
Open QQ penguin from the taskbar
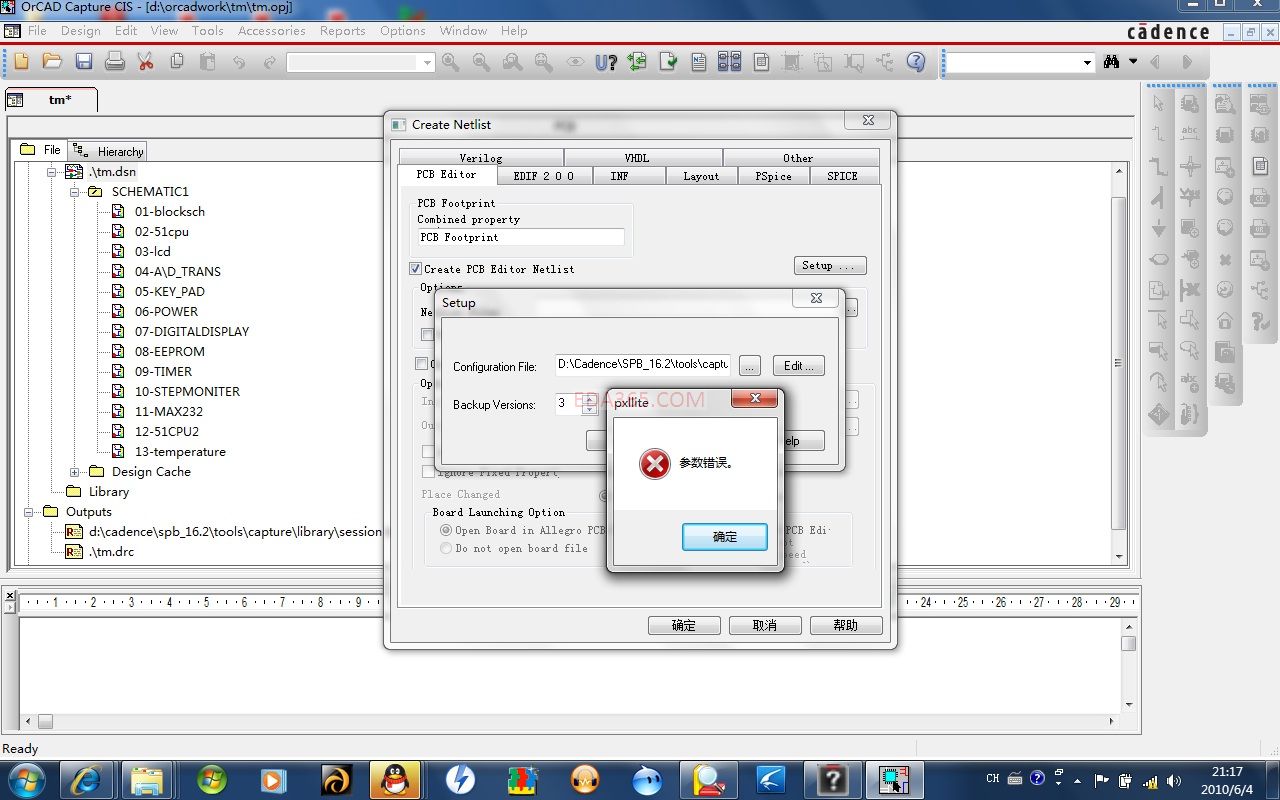395,779
